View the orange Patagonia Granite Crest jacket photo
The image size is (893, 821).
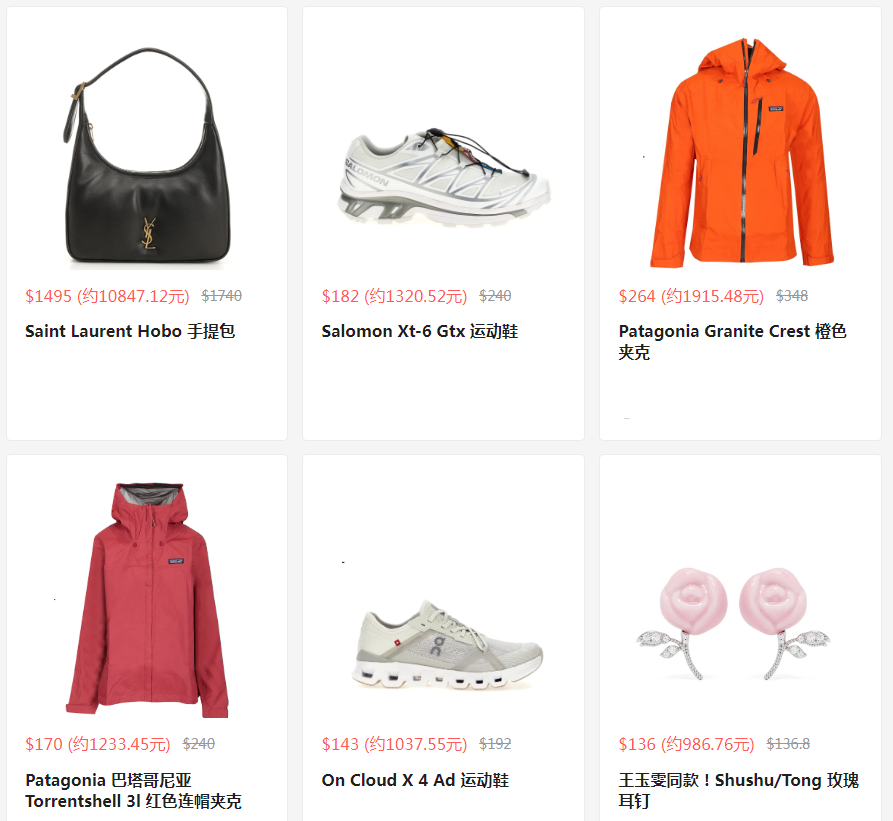[742, 152]
